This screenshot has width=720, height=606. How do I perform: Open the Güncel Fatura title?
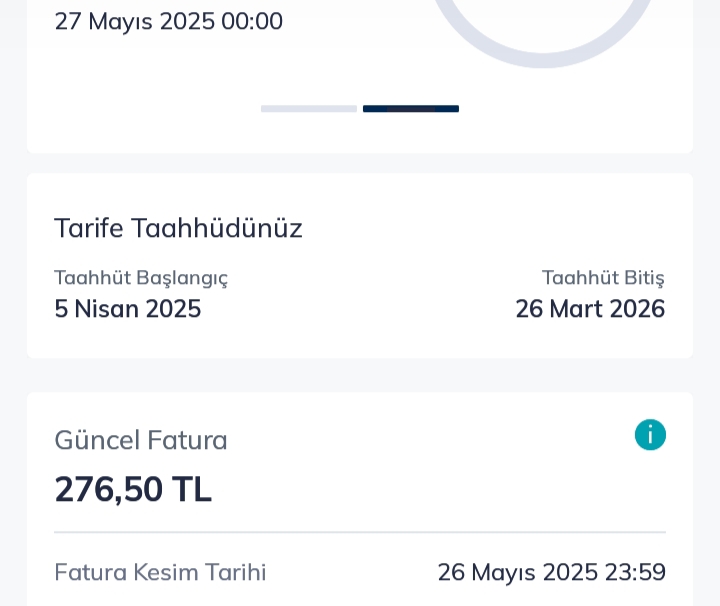pos(141,440)
